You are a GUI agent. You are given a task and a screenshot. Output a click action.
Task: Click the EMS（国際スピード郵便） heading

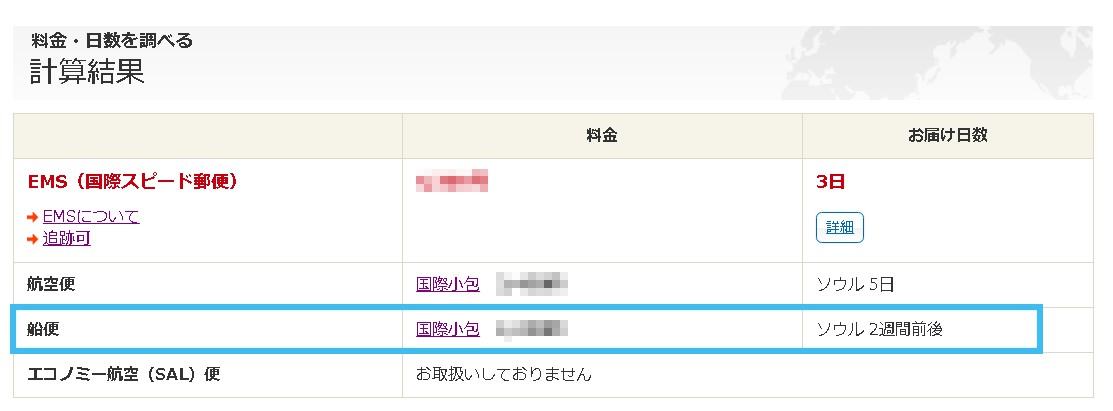tap(133, 182)
